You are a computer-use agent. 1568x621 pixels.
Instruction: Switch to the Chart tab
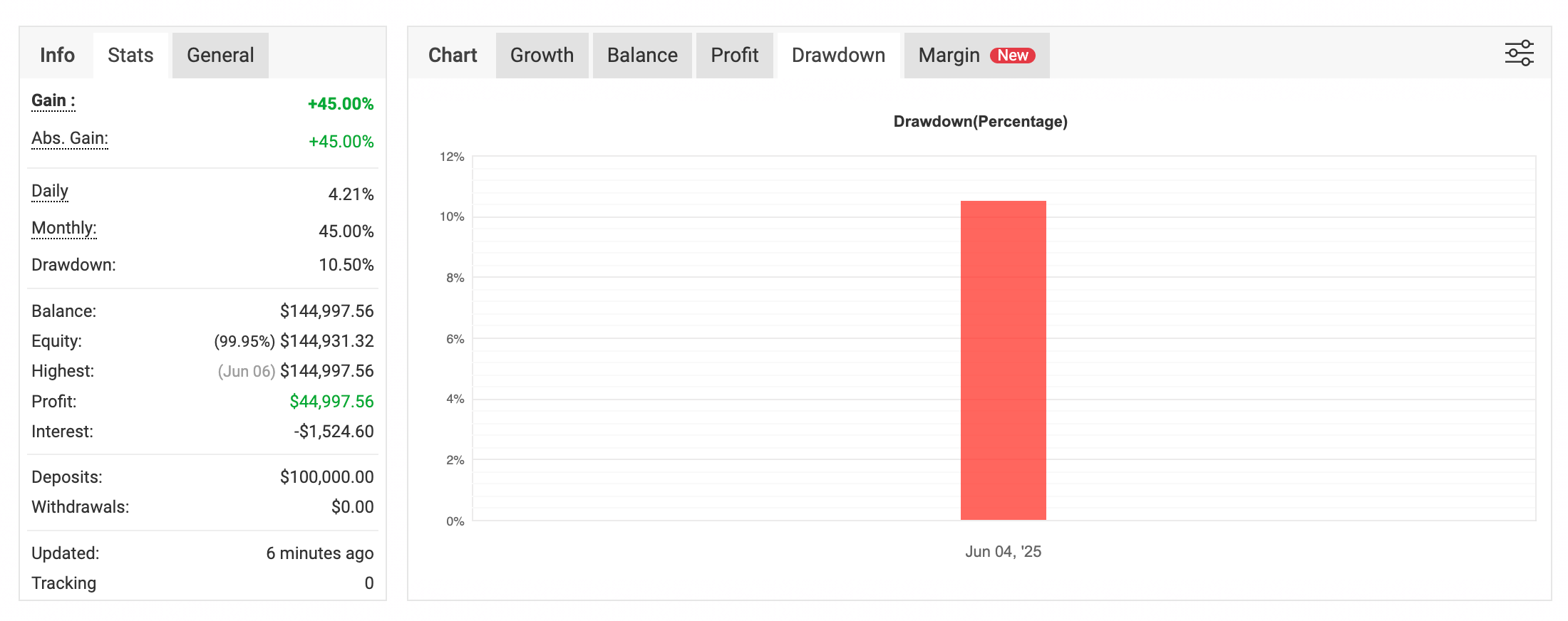453,56
